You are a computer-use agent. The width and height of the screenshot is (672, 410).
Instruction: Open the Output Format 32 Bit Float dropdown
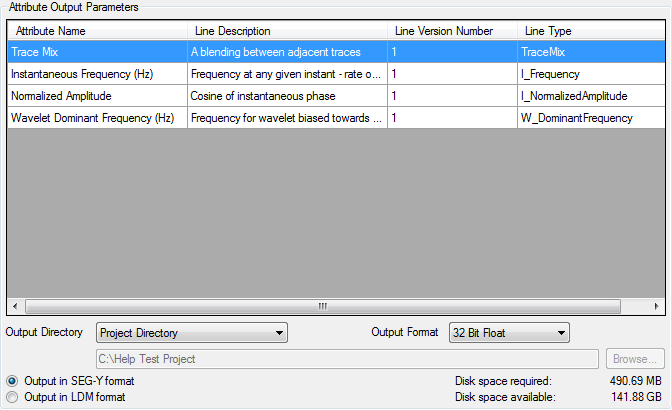pyautogui.click(x=509, y=333)
